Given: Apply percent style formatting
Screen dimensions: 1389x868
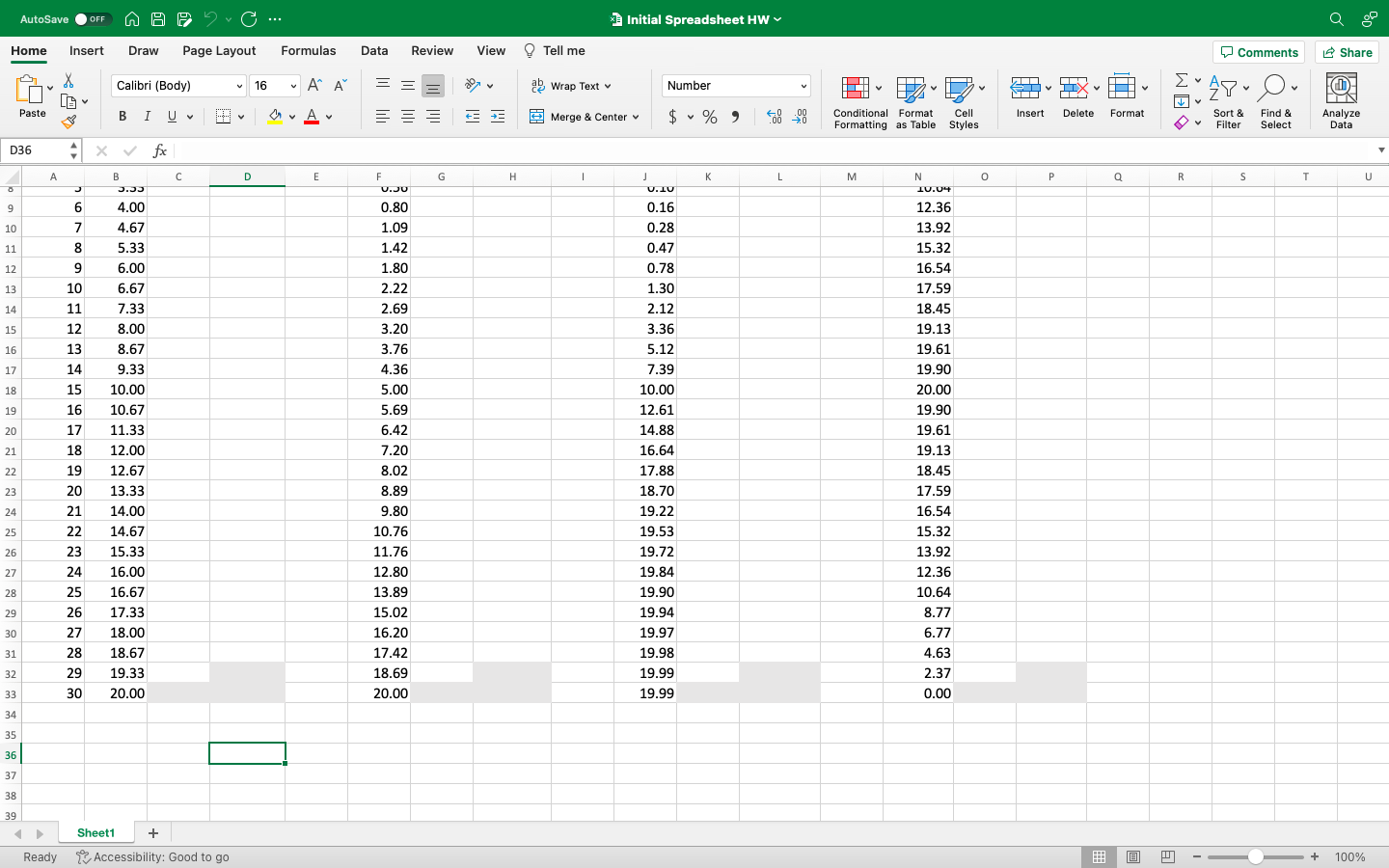Looking at the screenshot, I should [709, 116].
